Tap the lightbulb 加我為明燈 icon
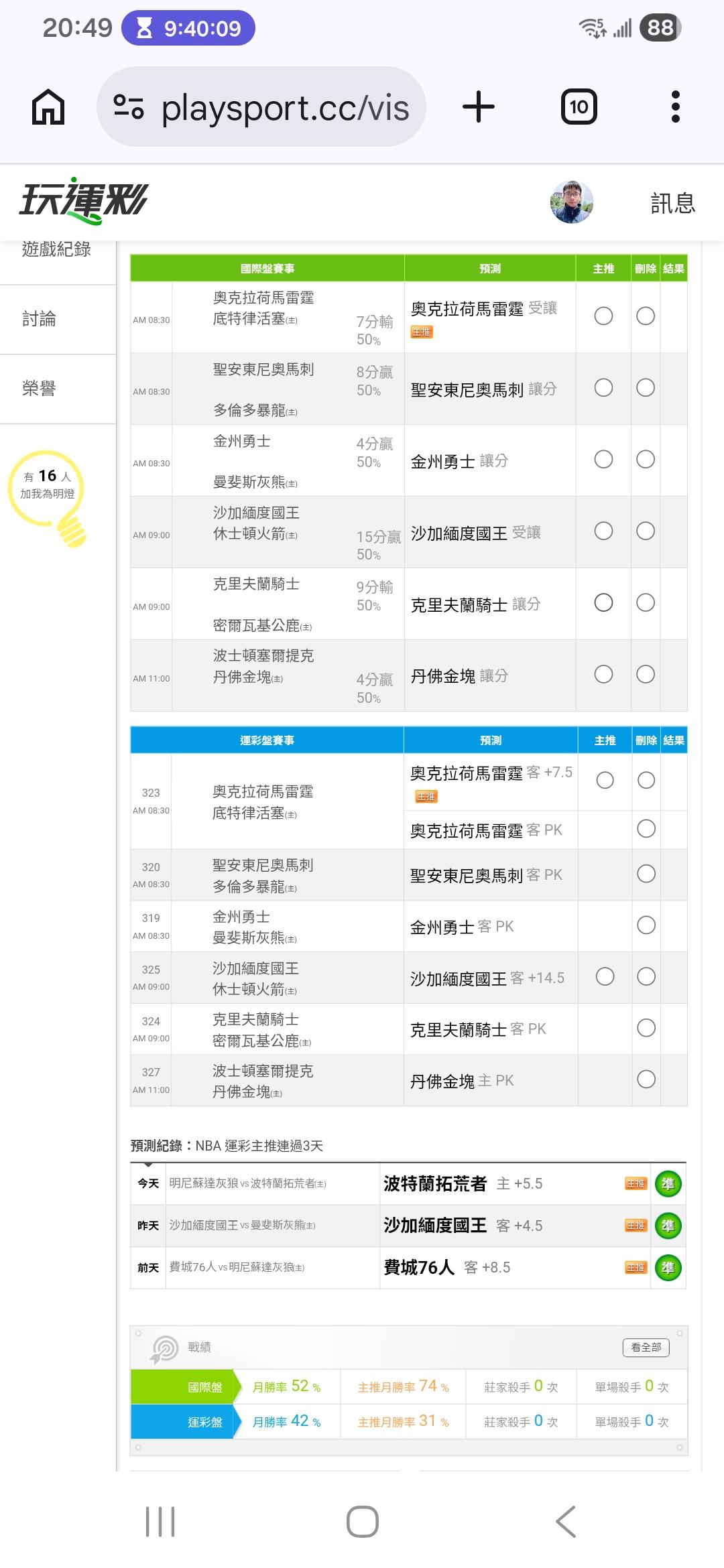The height and width of the screenshot is (1568, 724). point(48,495)
